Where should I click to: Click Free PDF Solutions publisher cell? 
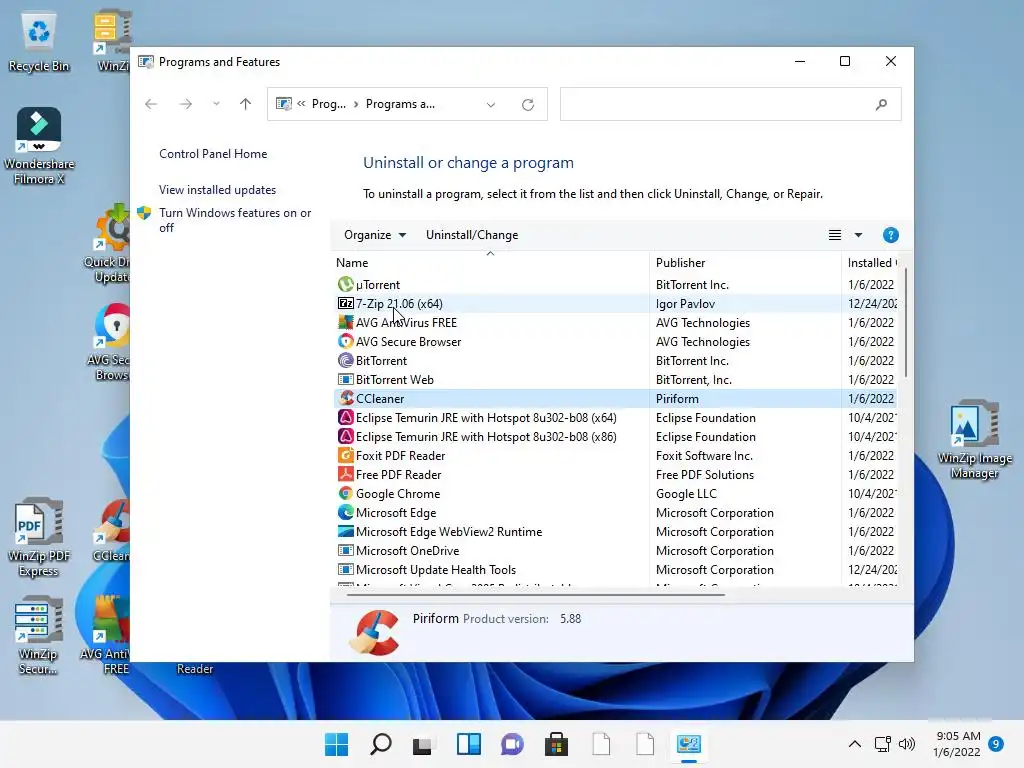coord(705,475)
